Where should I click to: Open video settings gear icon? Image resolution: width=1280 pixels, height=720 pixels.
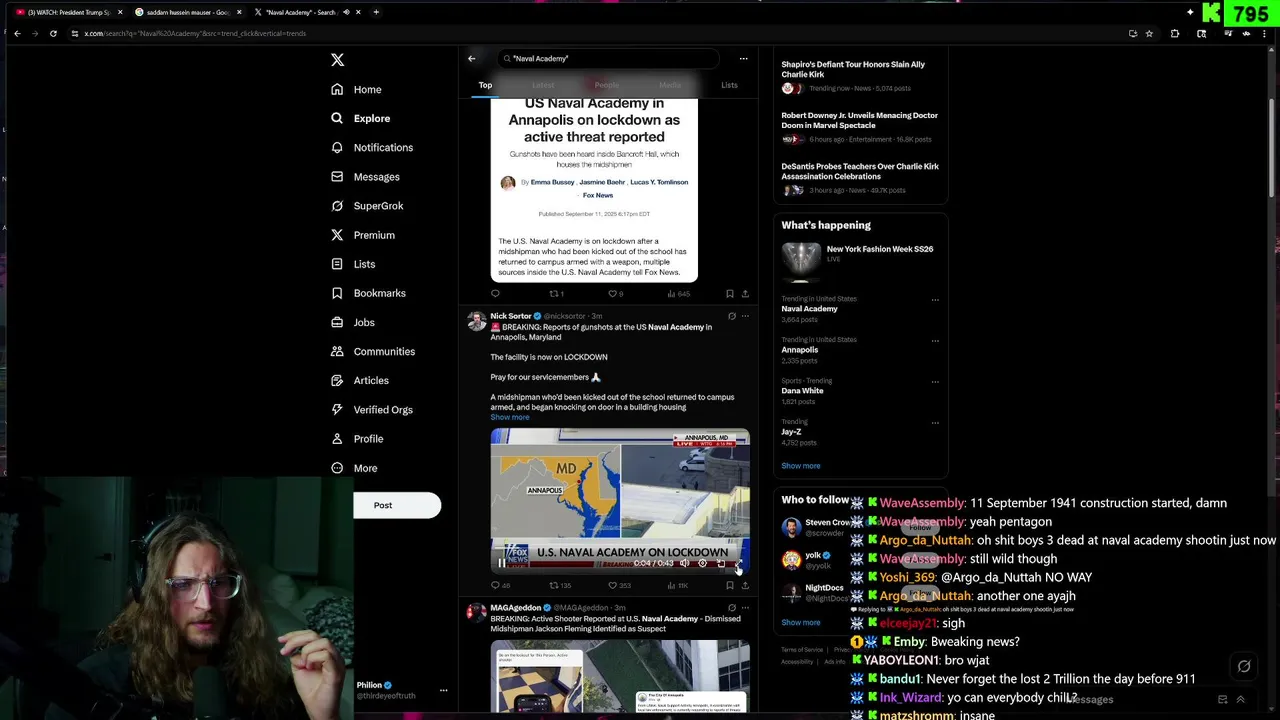point(702,563)
